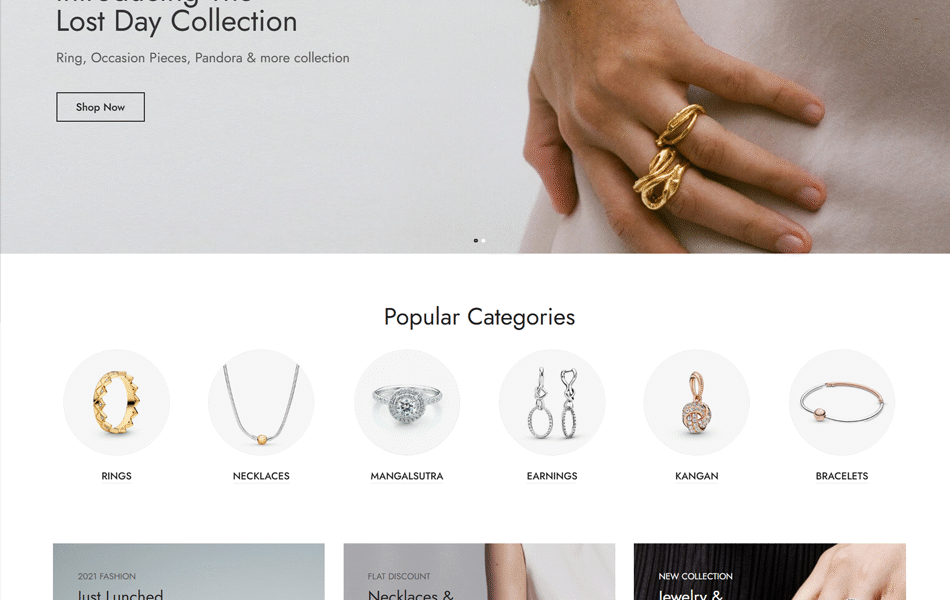The image size is (950, 600).
Task: Open the Rings category circle image
Action: coord(116,402)
